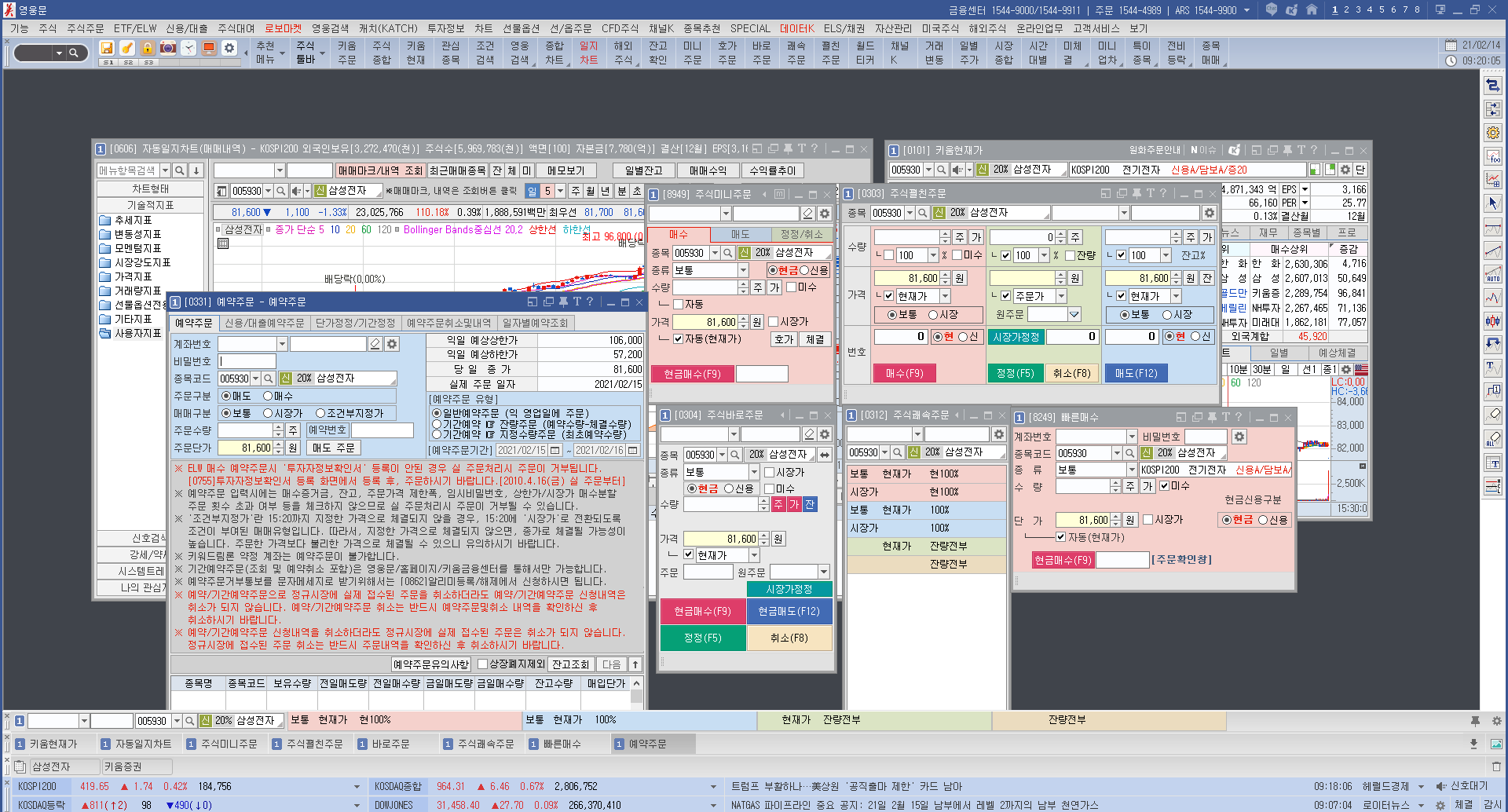The width and height of the screenshot is (1508, 812).
Task: Select 신용 radio in 빠른매수 window
Action: coord(1263,520)
